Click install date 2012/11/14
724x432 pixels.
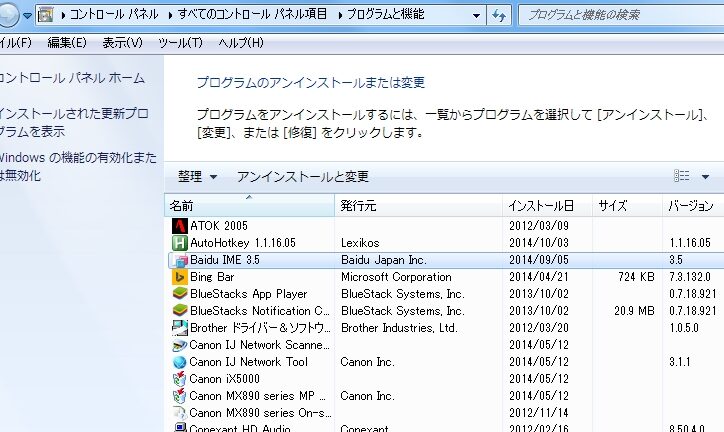coord(539,413)
